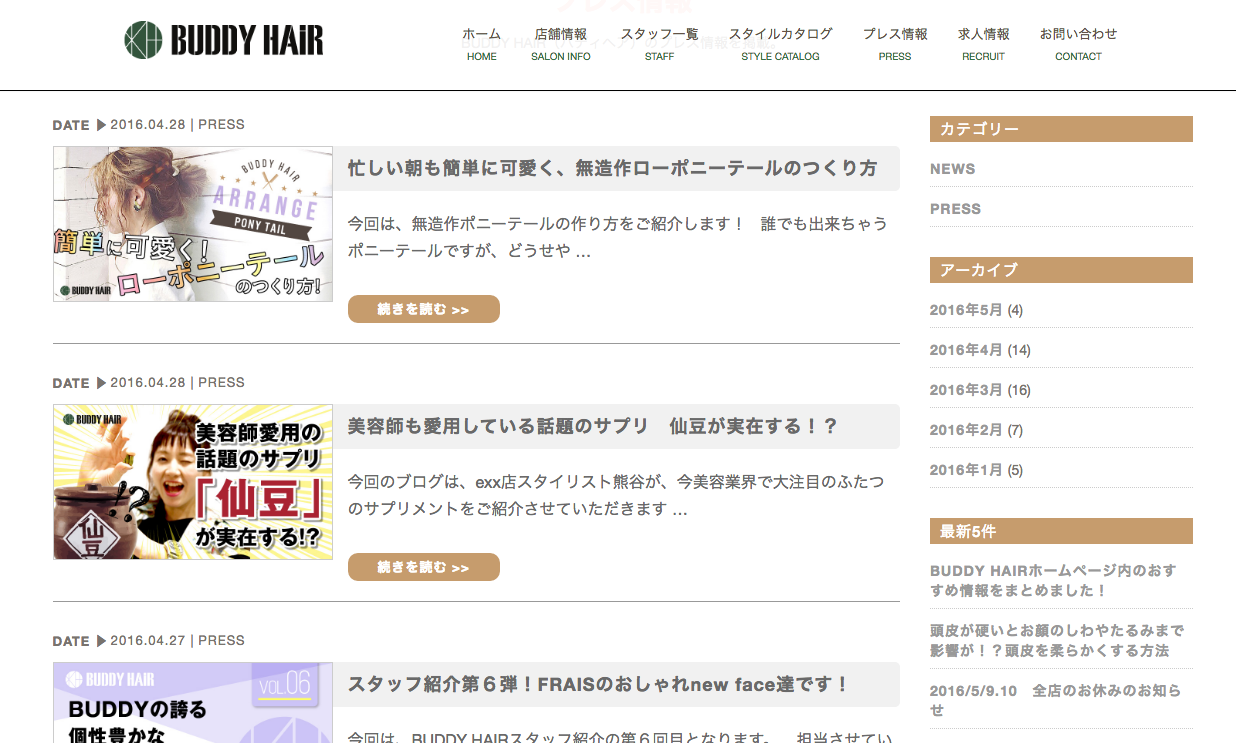Open the low ponytail article thumbnail
This screenshot has width=1236, height=743.
click(x=193, y=224)
